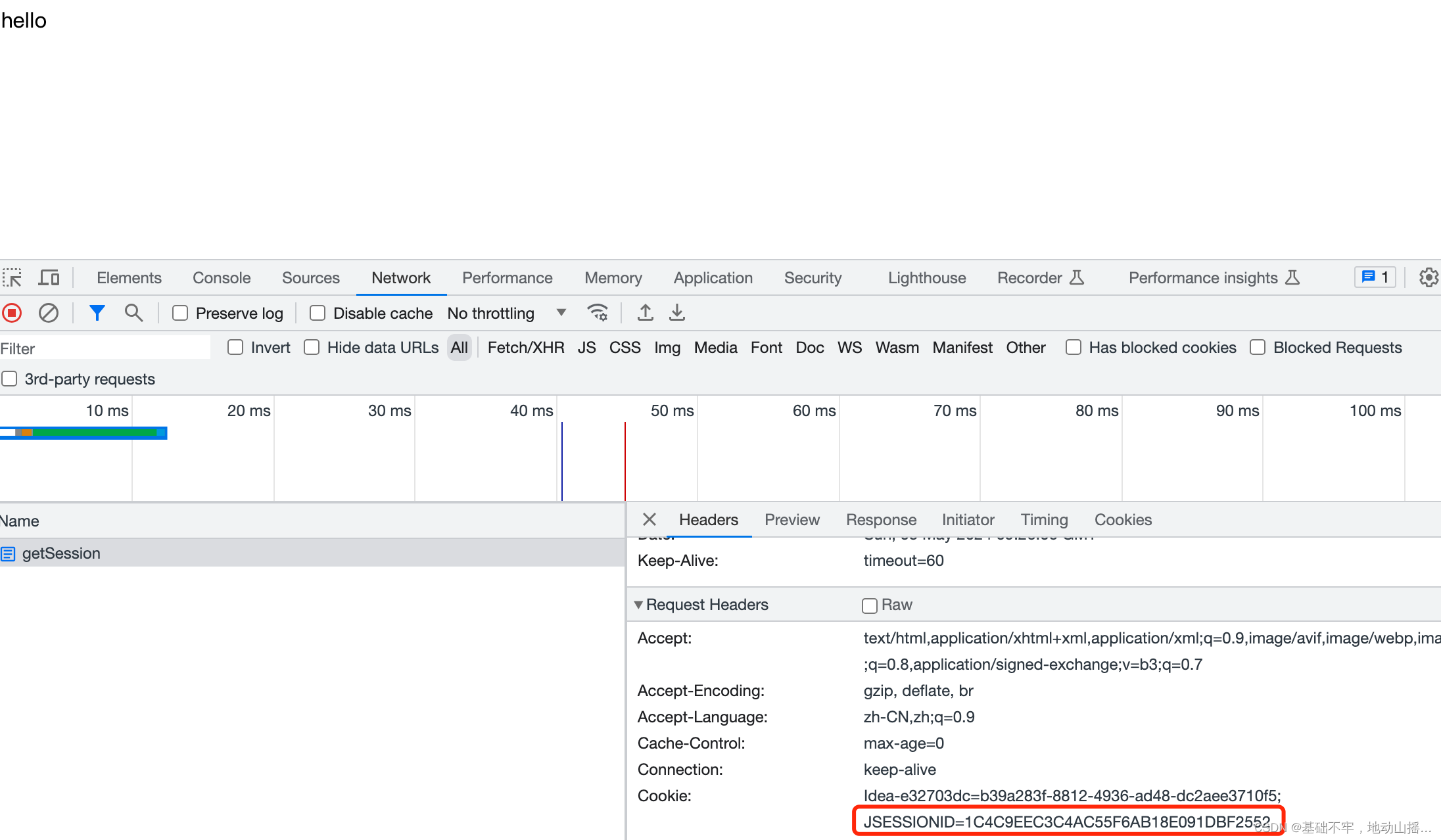Viewport: 1441px width, 840px height.
Task: Export HAR with download icon
Action: [x=676, y=313]
